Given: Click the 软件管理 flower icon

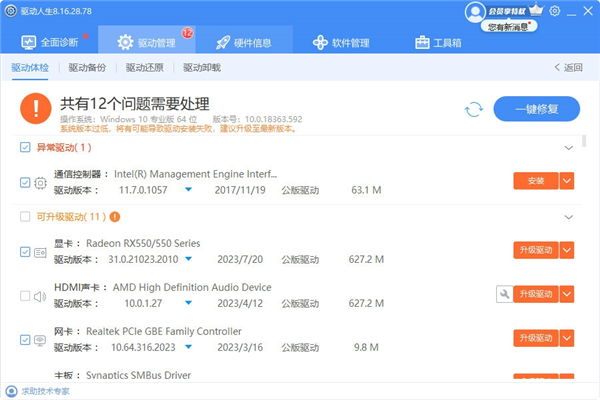Looking at the screenshot, I should pyautogui.click(x=320, y=42).
